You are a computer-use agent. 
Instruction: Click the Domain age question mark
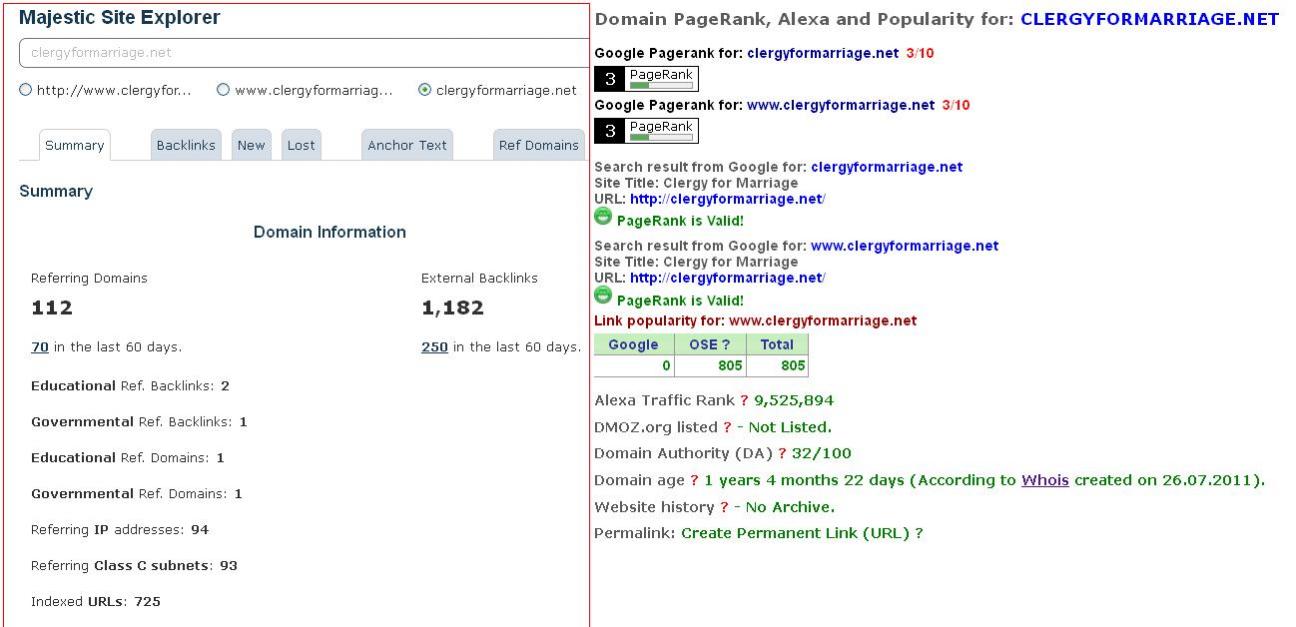pos(694,480)
